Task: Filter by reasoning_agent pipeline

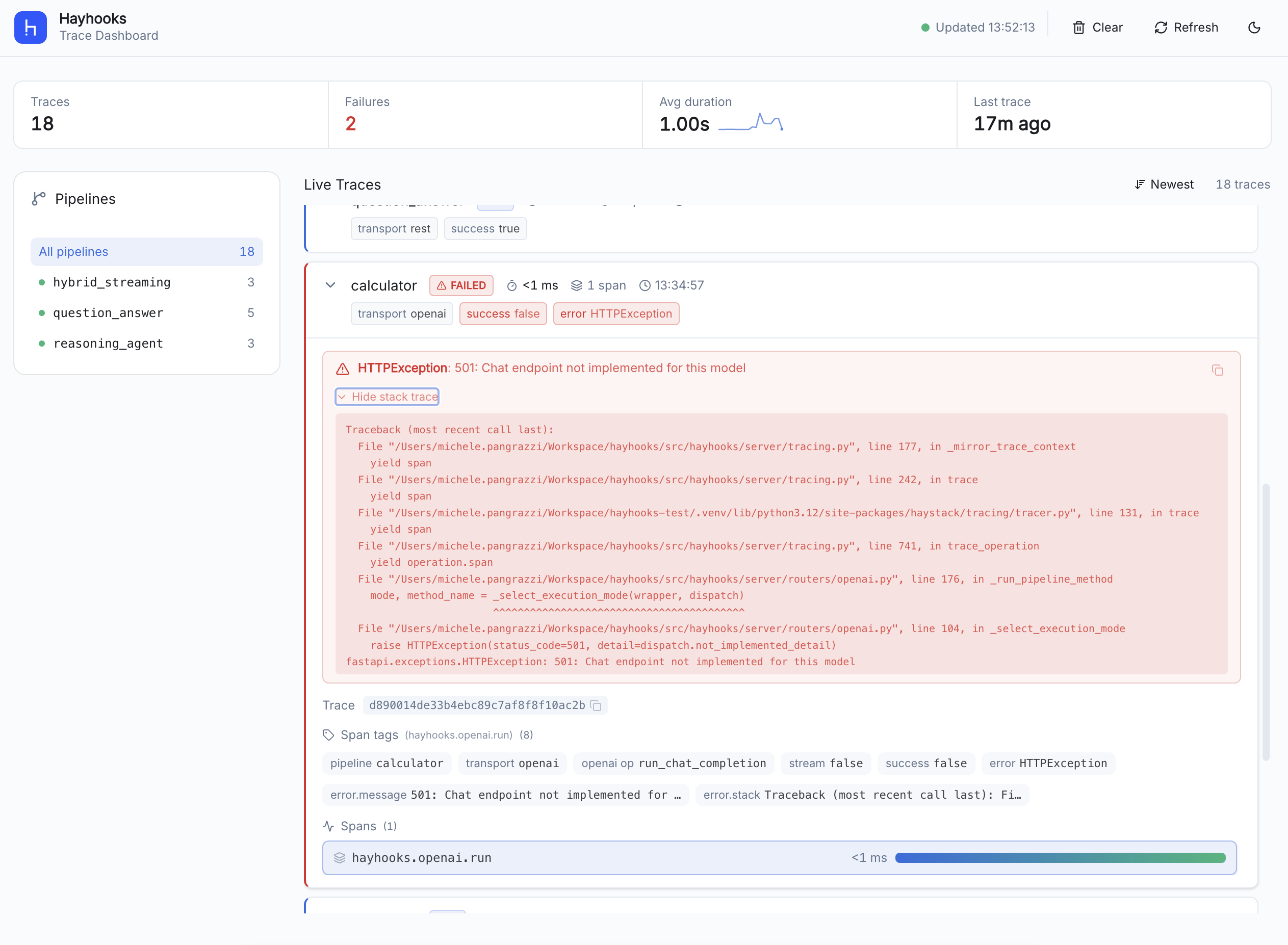Action: point(146,343)
